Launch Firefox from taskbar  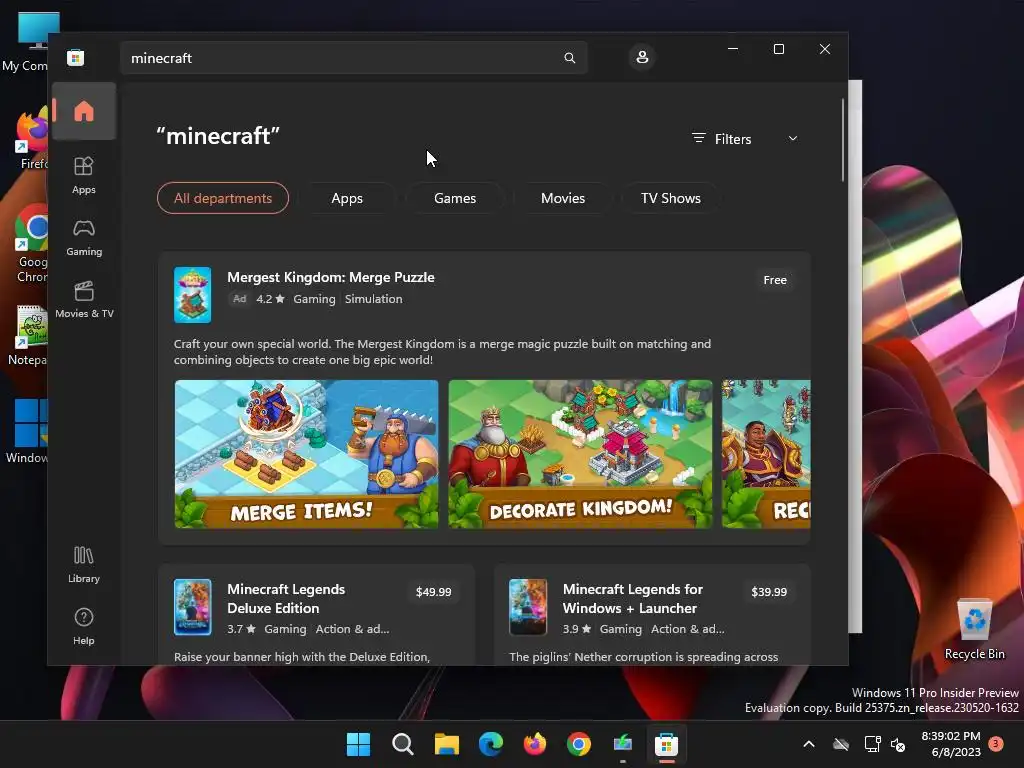[535, 744]
